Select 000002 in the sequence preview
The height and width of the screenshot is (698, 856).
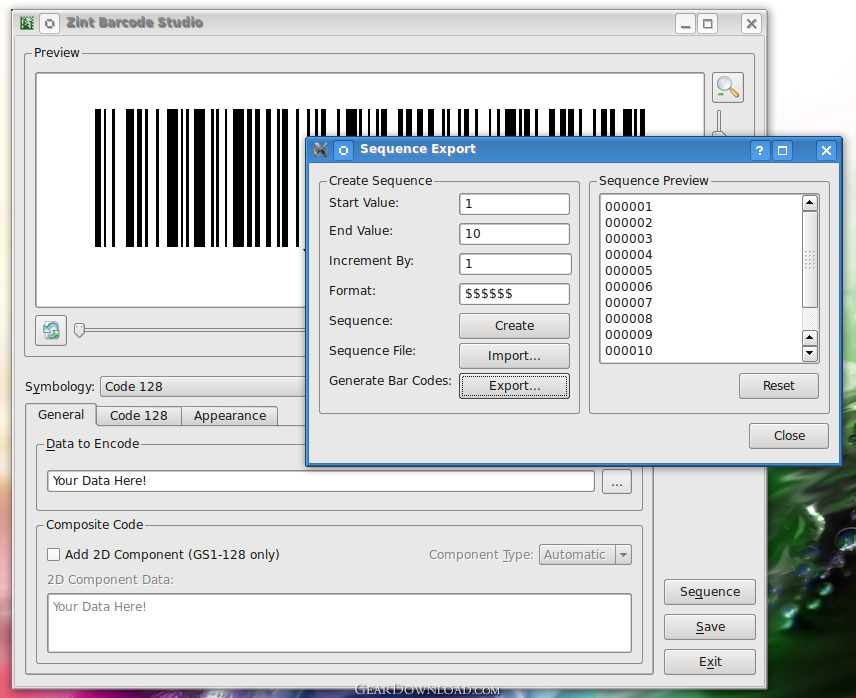pos(628,223)
